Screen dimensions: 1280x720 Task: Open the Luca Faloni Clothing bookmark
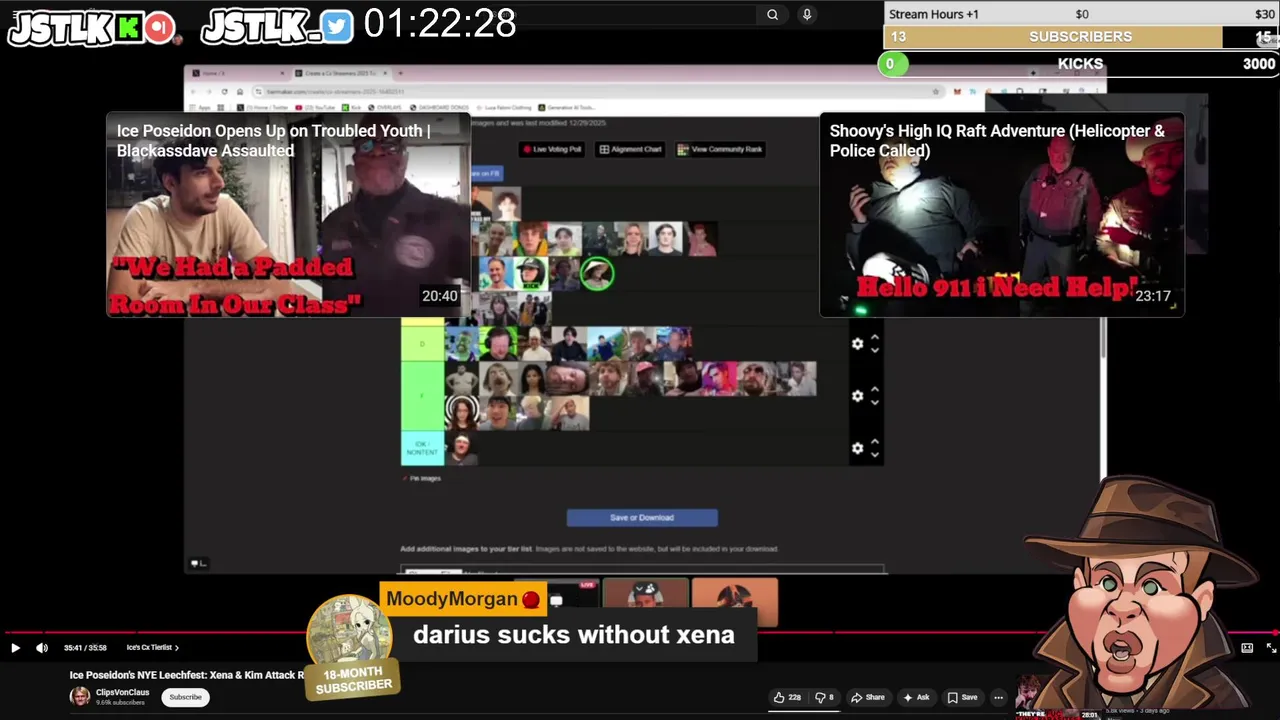[x=504, y=107]
